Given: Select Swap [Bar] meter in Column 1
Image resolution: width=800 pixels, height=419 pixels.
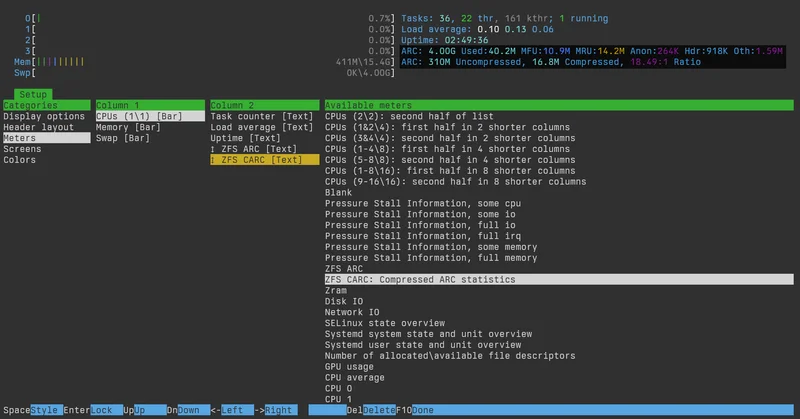Looking at the screenshot, I should (x=123, y=138).
